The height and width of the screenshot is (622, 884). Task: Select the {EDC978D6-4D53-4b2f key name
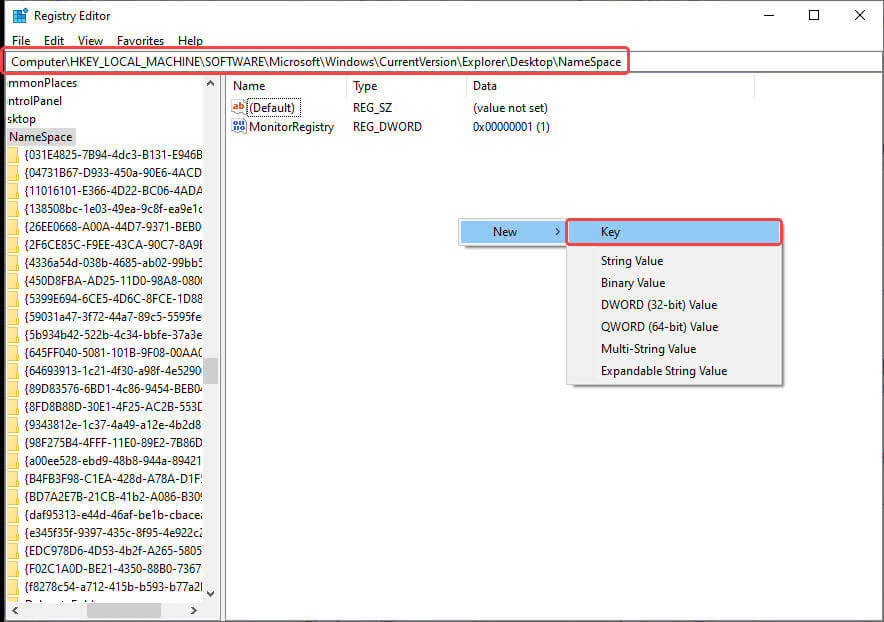113,551
